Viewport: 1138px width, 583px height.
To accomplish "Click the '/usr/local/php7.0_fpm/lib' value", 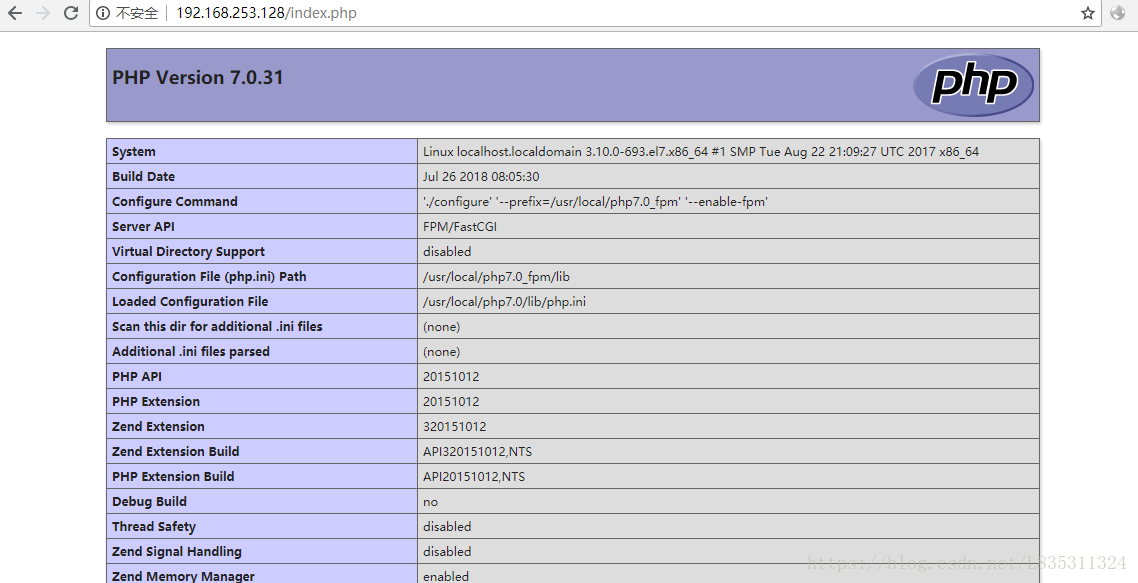I will [496, 277].
